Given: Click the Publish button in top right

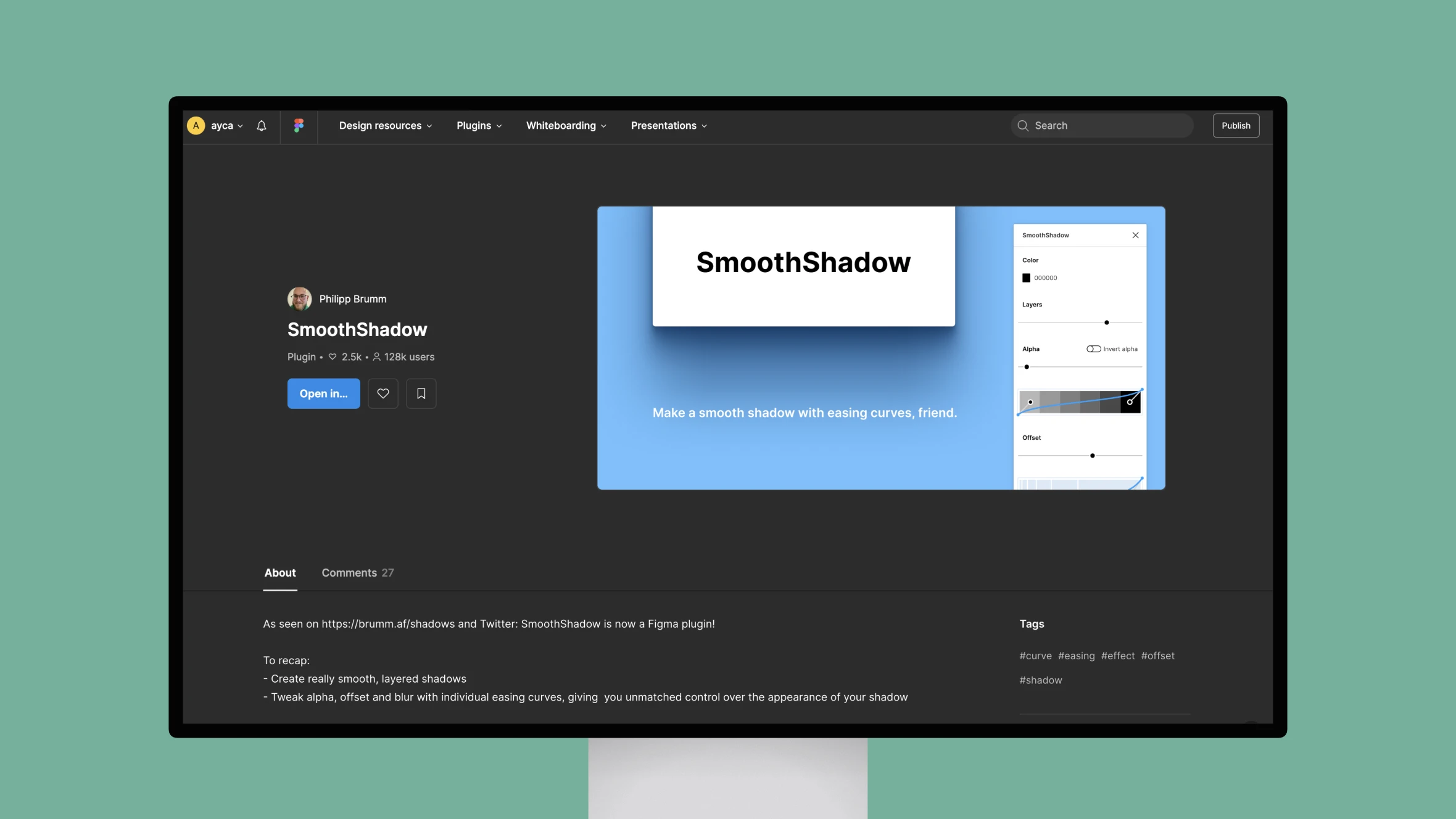Looking at the screenshot, I should (x=1235, y=125).
